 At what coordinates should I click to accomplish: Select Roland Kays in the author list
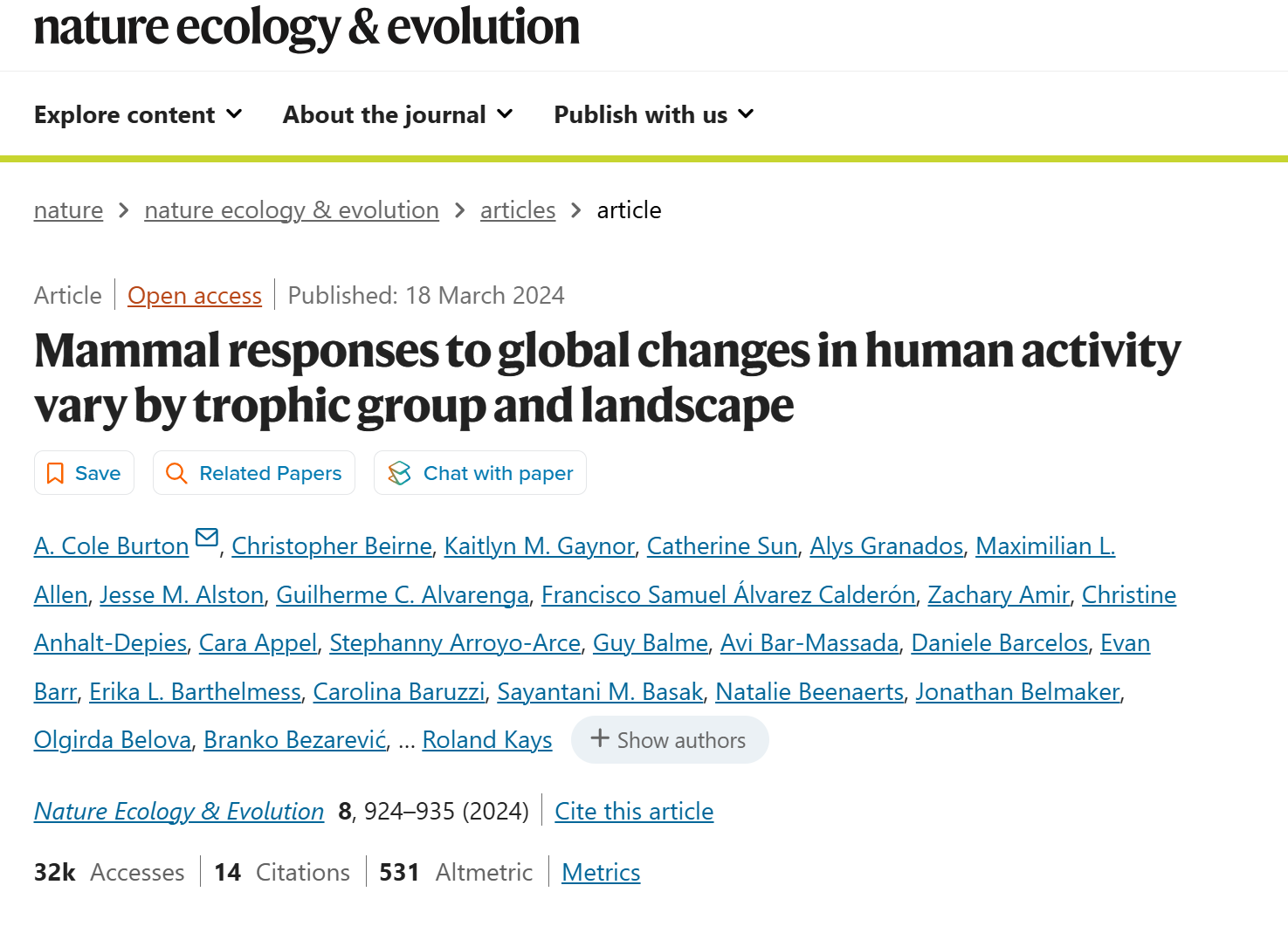pyautogui.click(x=486, y=738)
